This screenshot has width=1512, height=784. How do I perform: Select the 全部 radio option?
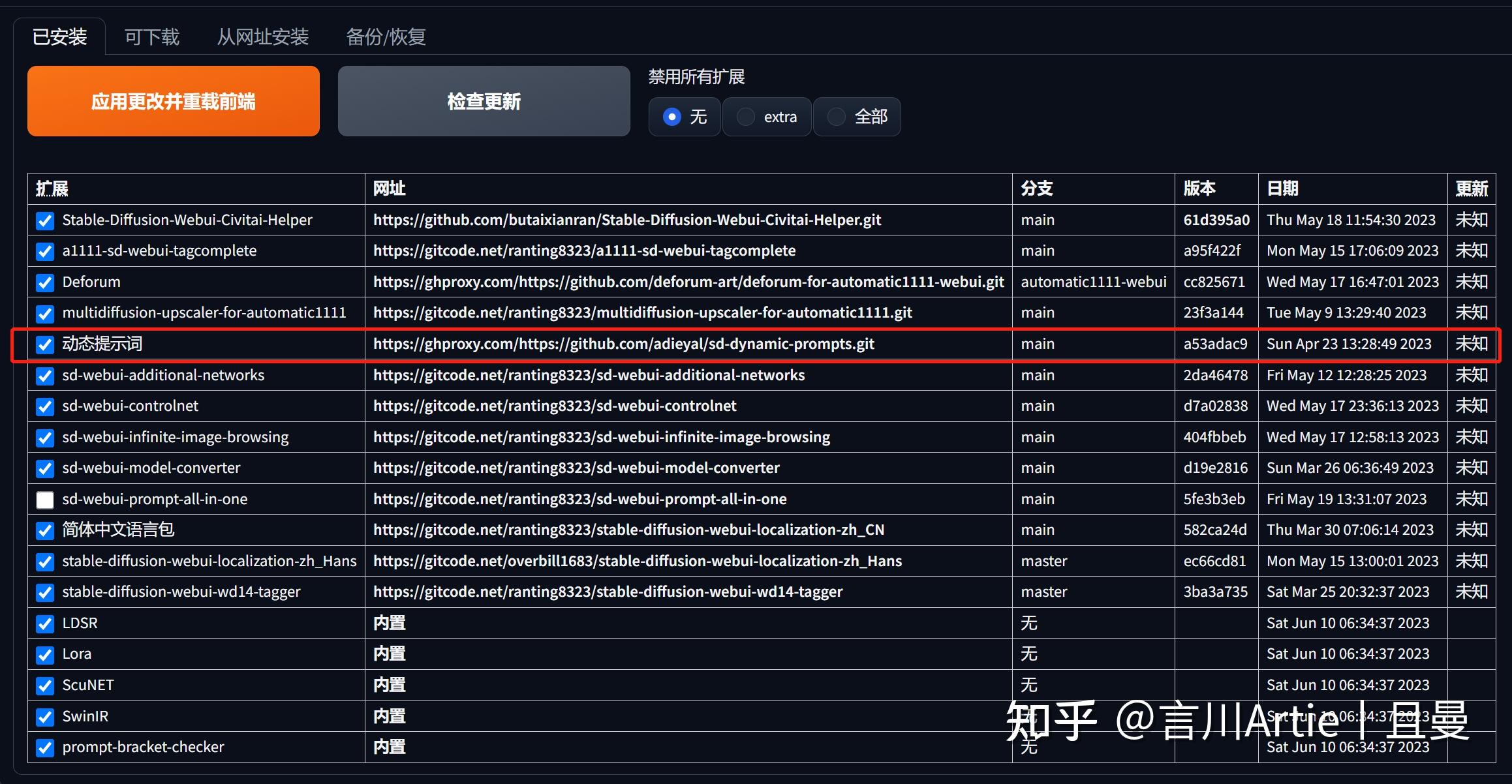click(836, 117)
